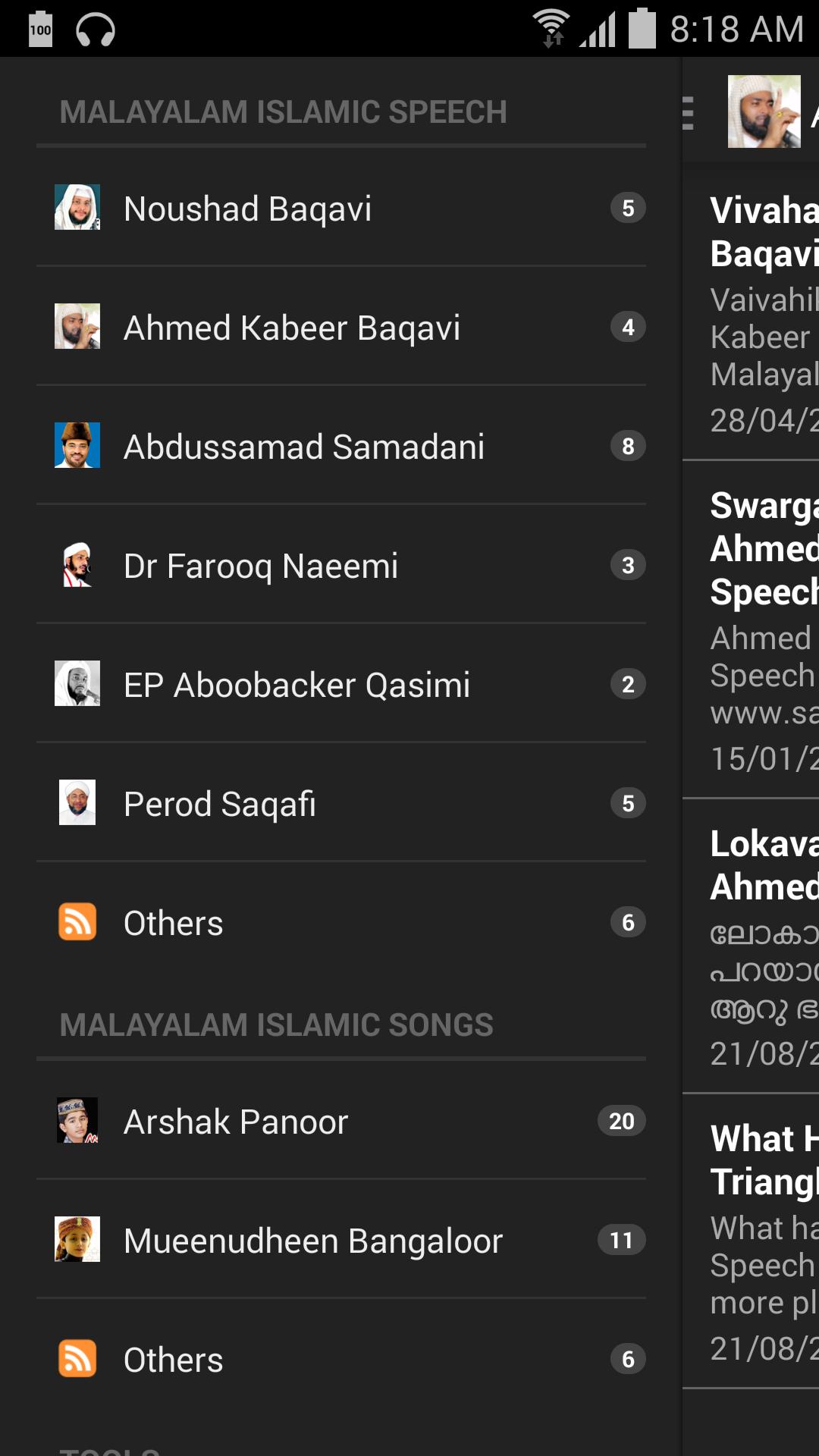The height and width of the screenshot is (1456, 819).
Task: Close the drawer using the hamburger icon
Action: tap(689, 113)
